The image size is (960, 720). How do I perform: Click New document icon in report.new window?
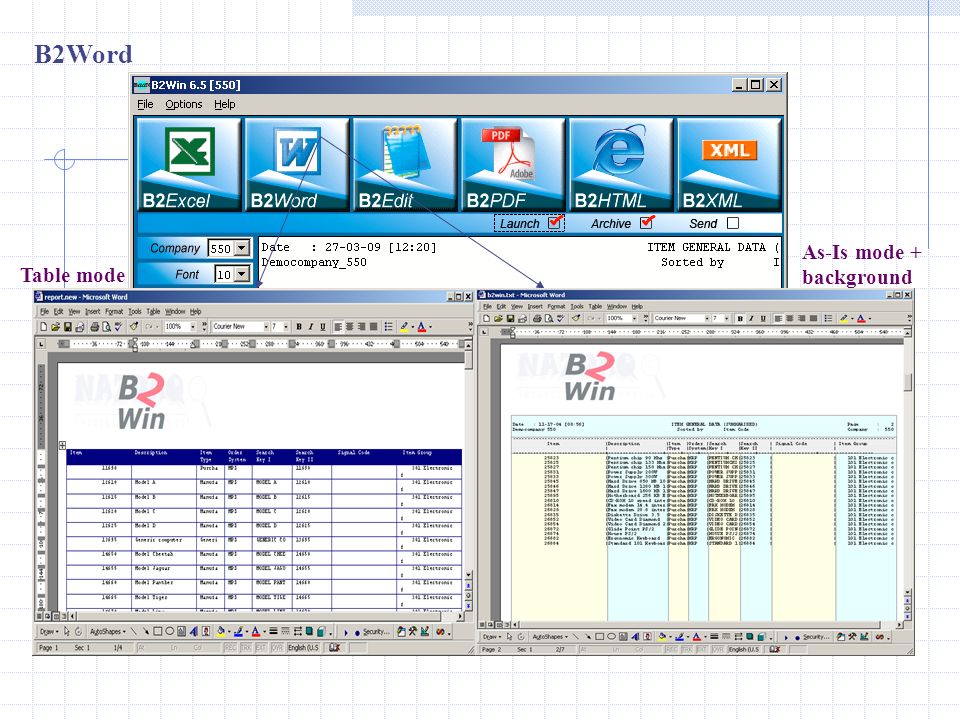click(43, 327)
